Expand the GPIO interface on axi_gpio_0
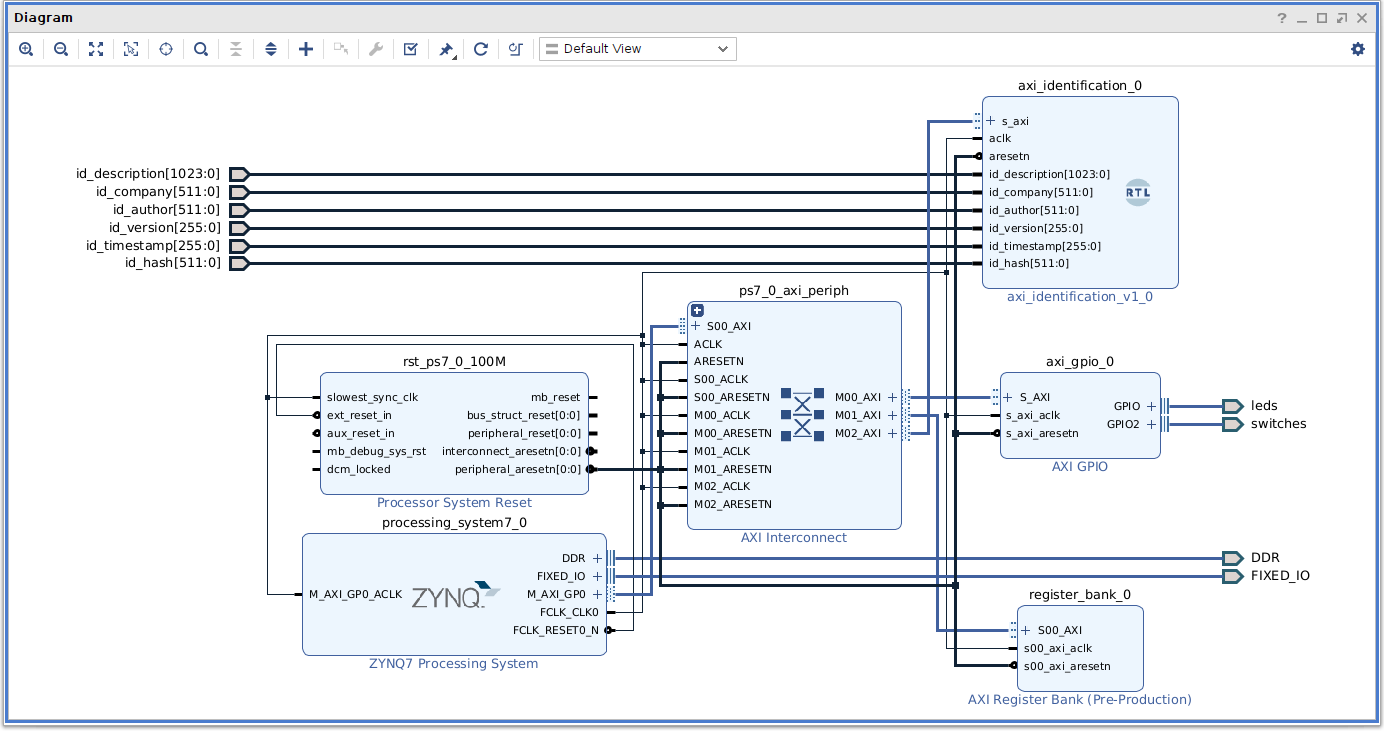Screen dimensions: 1384x731 (1151, 406)
